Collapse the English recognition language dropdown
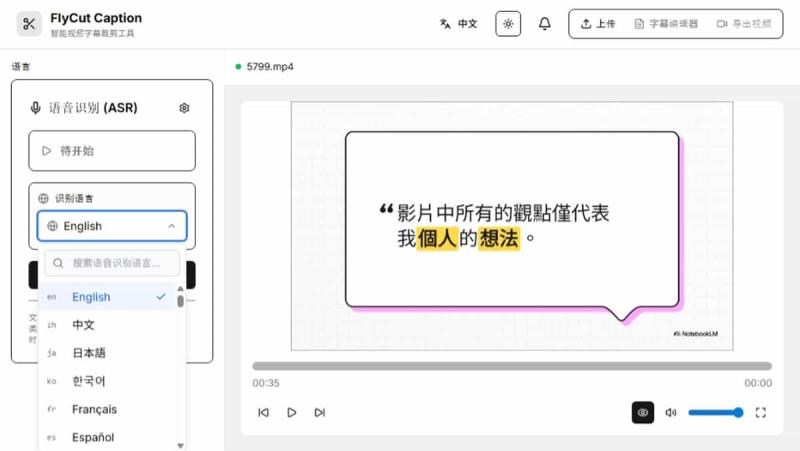 112,226
